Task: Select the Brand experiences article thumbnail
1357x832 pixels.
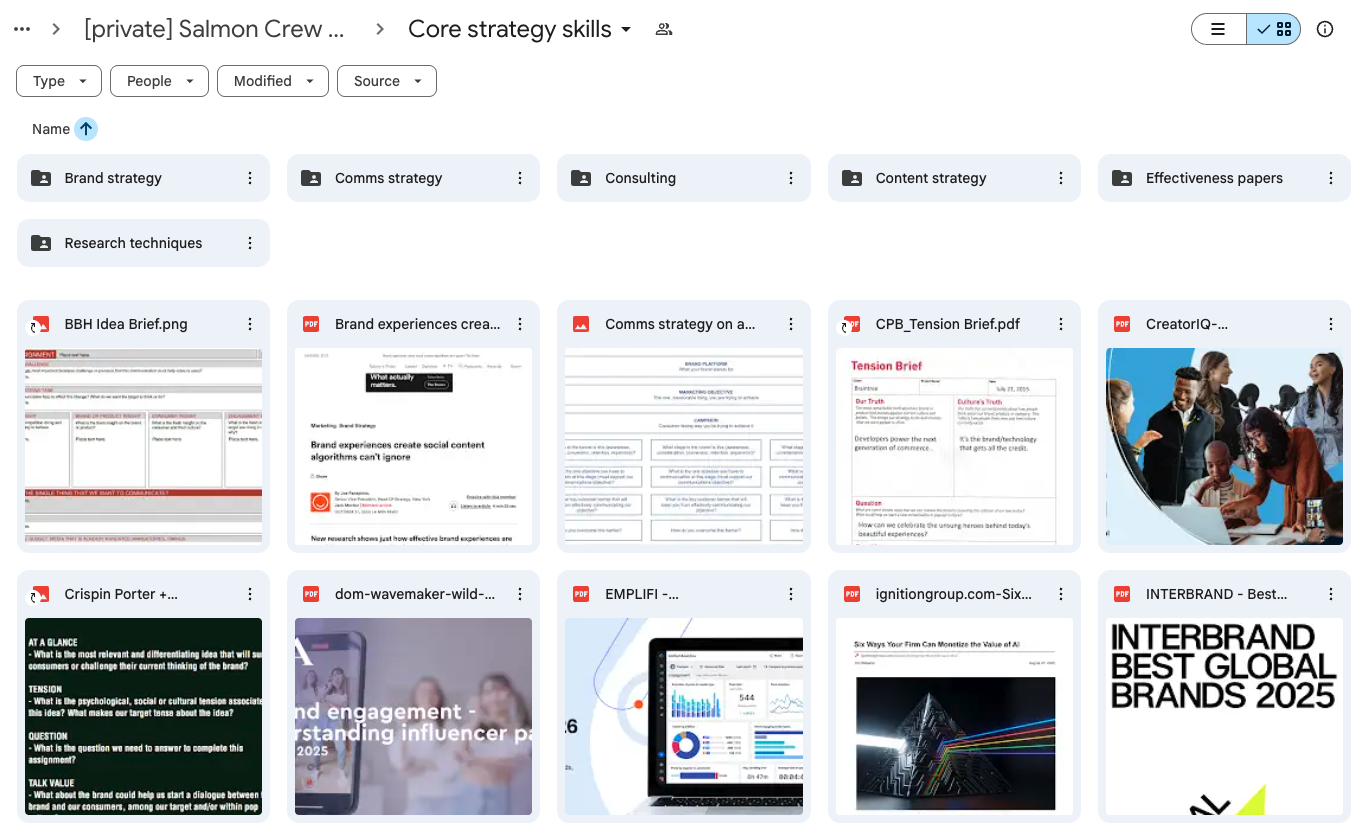Action: [413, 446]
